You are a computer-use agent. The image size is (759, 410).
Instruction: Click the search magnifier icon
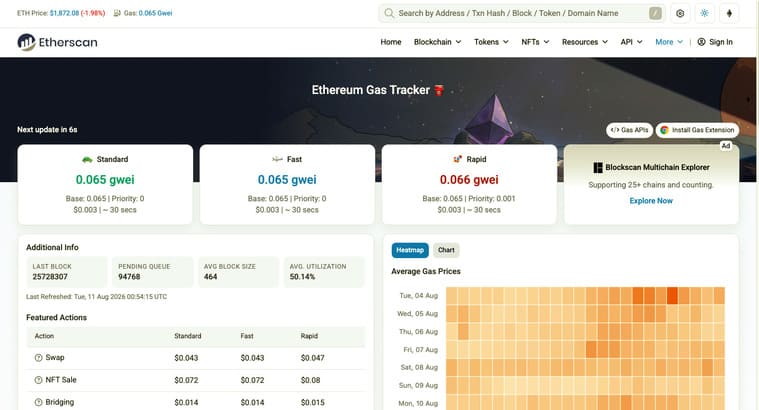pos(389,13)
